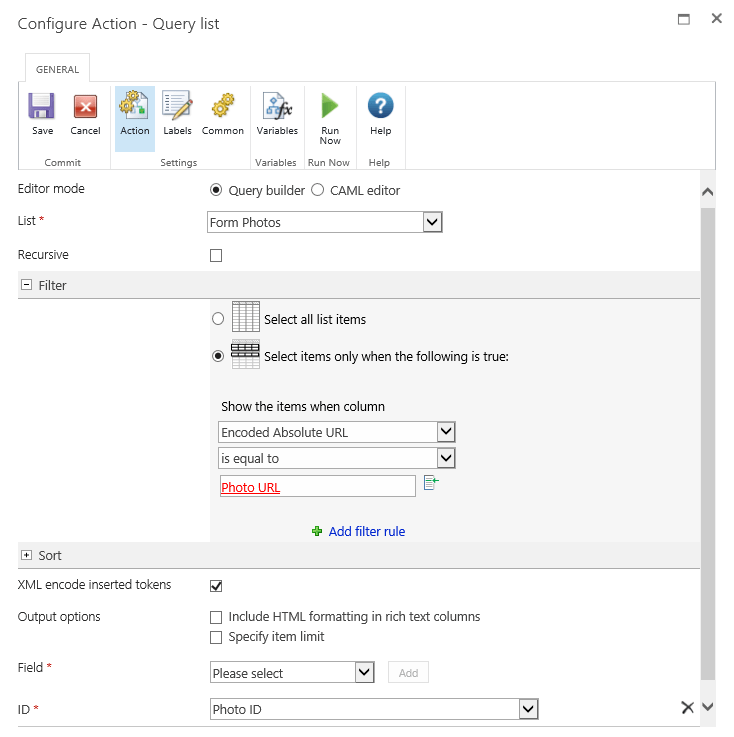Click the Save floppy disk icon

(42, 106)
